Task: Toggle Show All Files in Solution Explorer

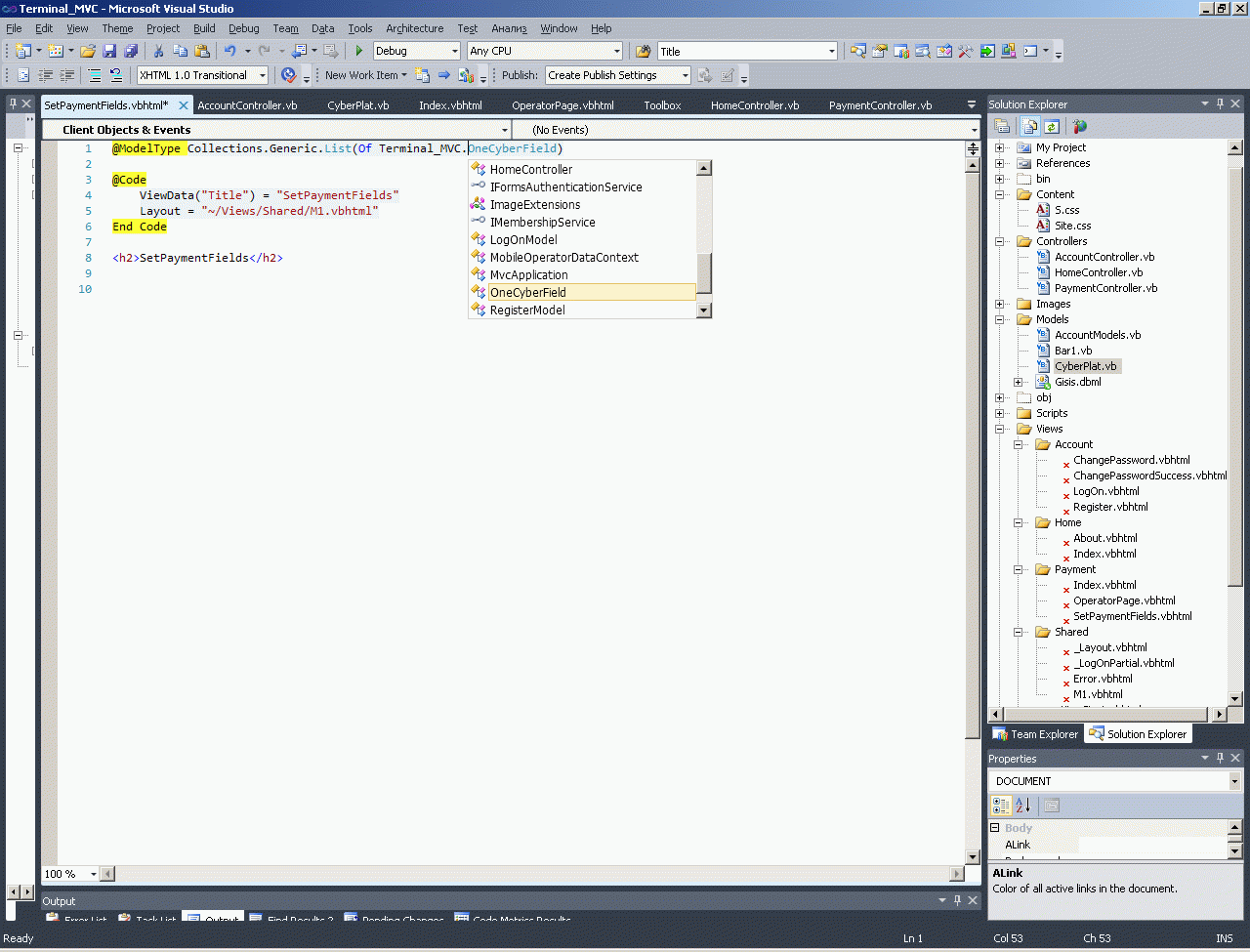Action: 1029,126
